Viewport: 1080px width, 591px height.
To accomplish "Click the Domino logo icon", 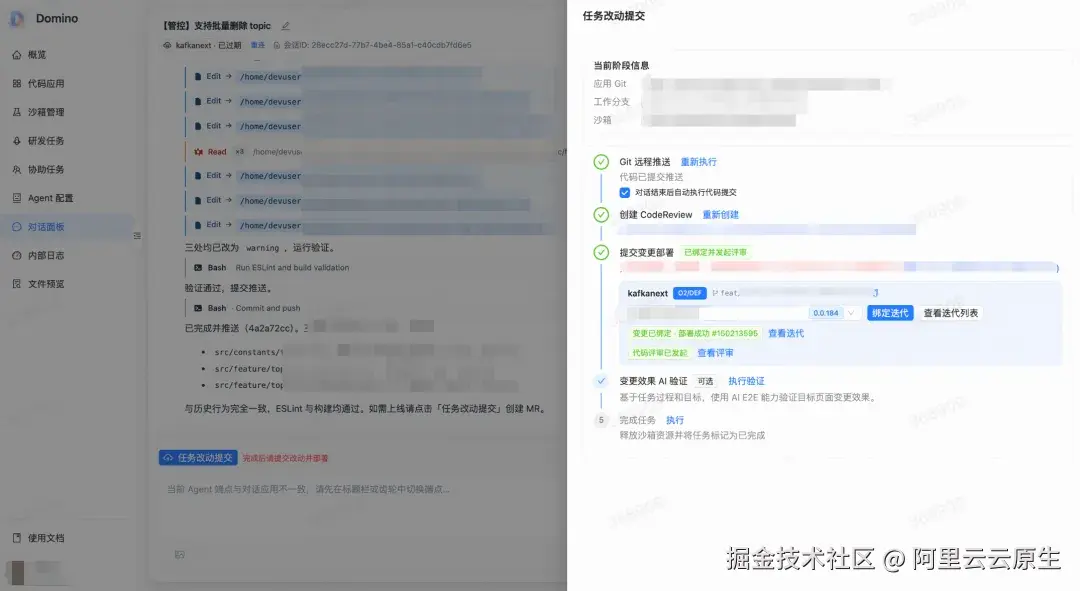I will [17, 19].
